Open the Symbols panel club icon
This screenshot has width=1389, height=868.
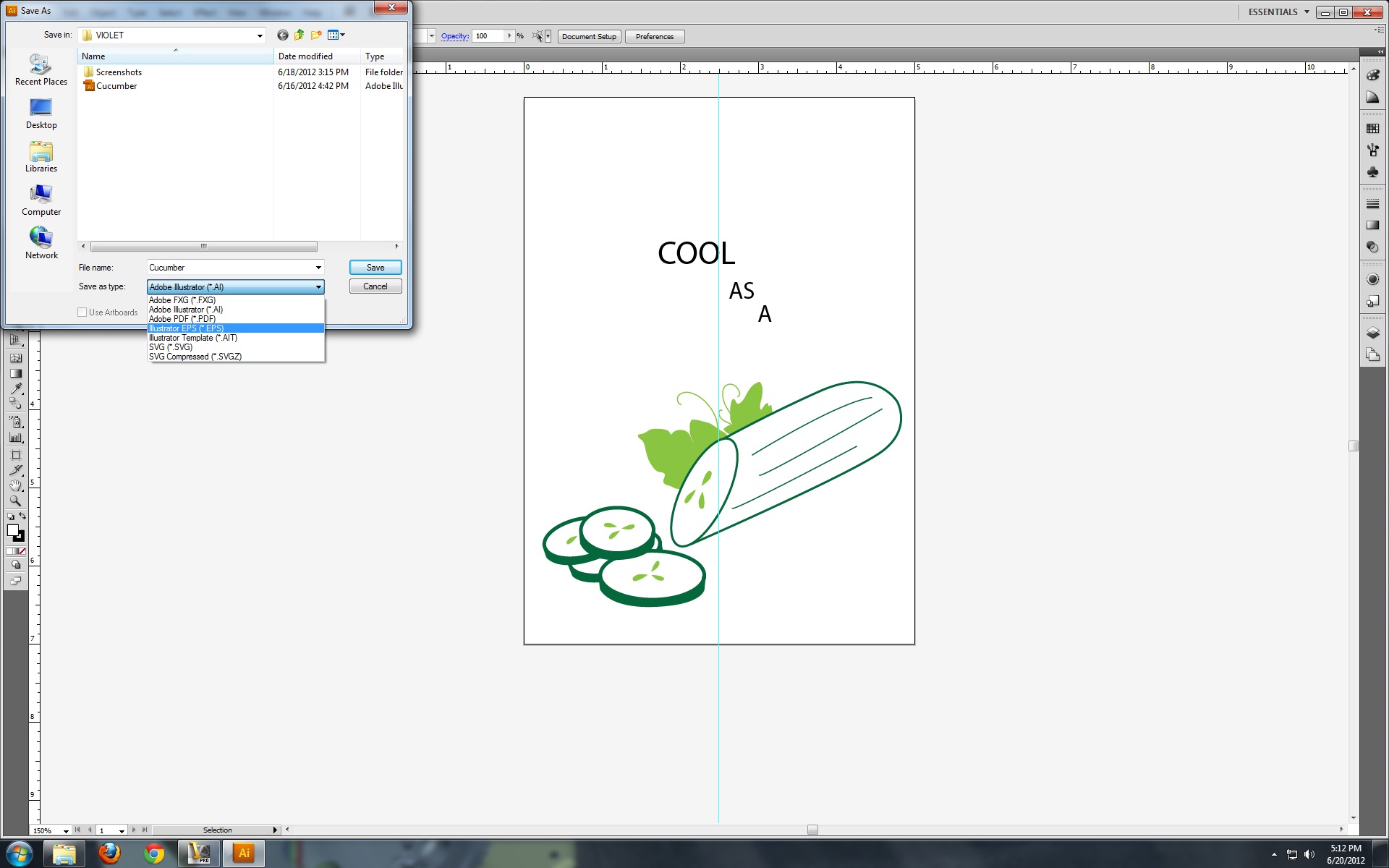[x=1372, y=172]
